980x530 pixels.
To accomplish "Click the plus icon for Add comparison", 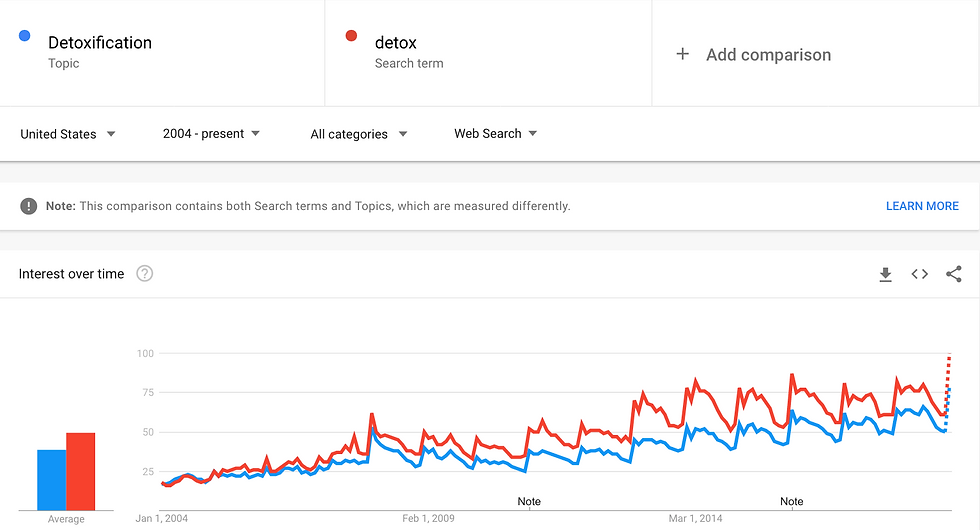I will point(682,54).
